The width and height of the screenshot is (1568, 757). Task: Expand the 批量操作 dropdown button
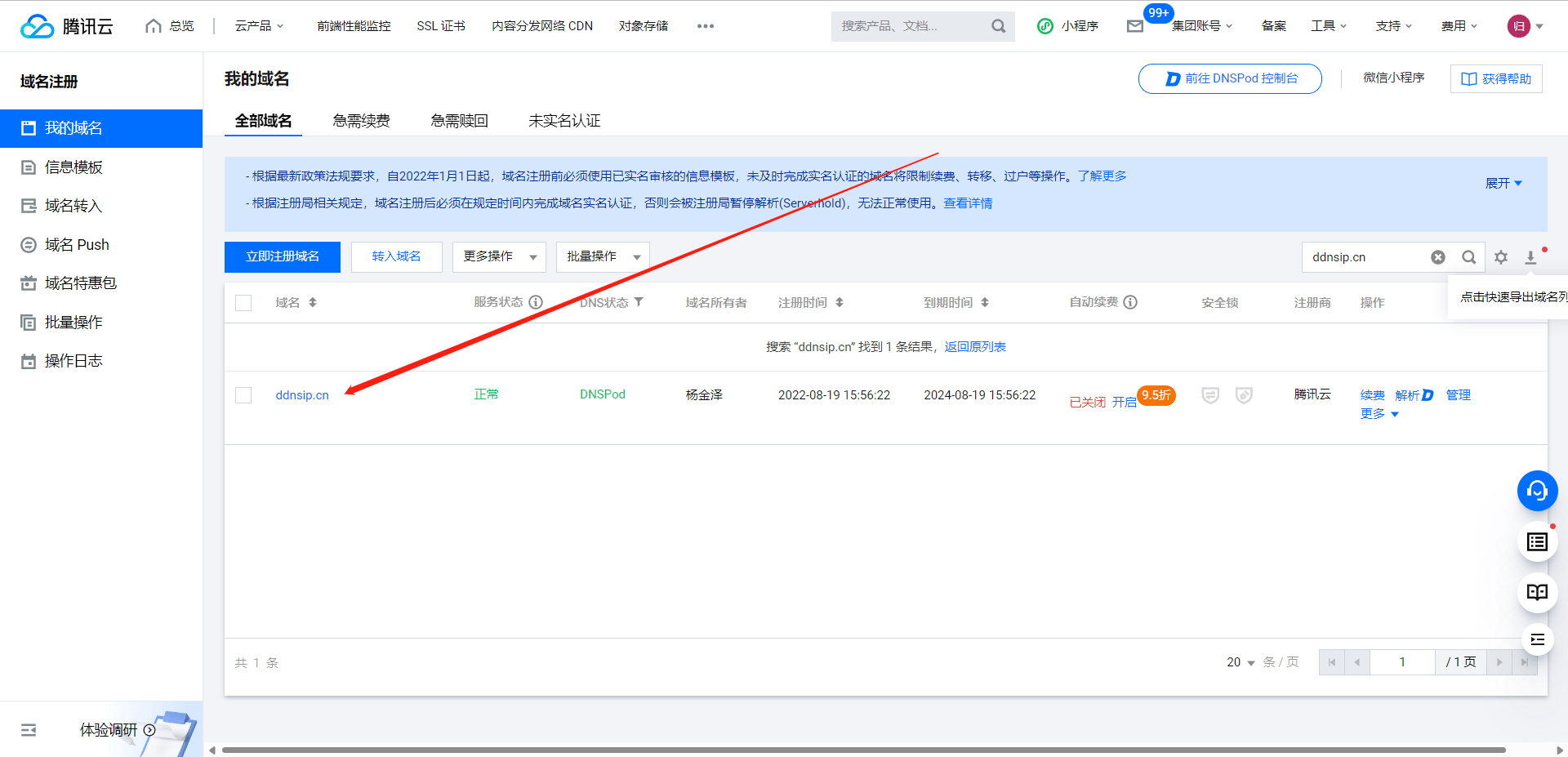click(x=603, y=257)
